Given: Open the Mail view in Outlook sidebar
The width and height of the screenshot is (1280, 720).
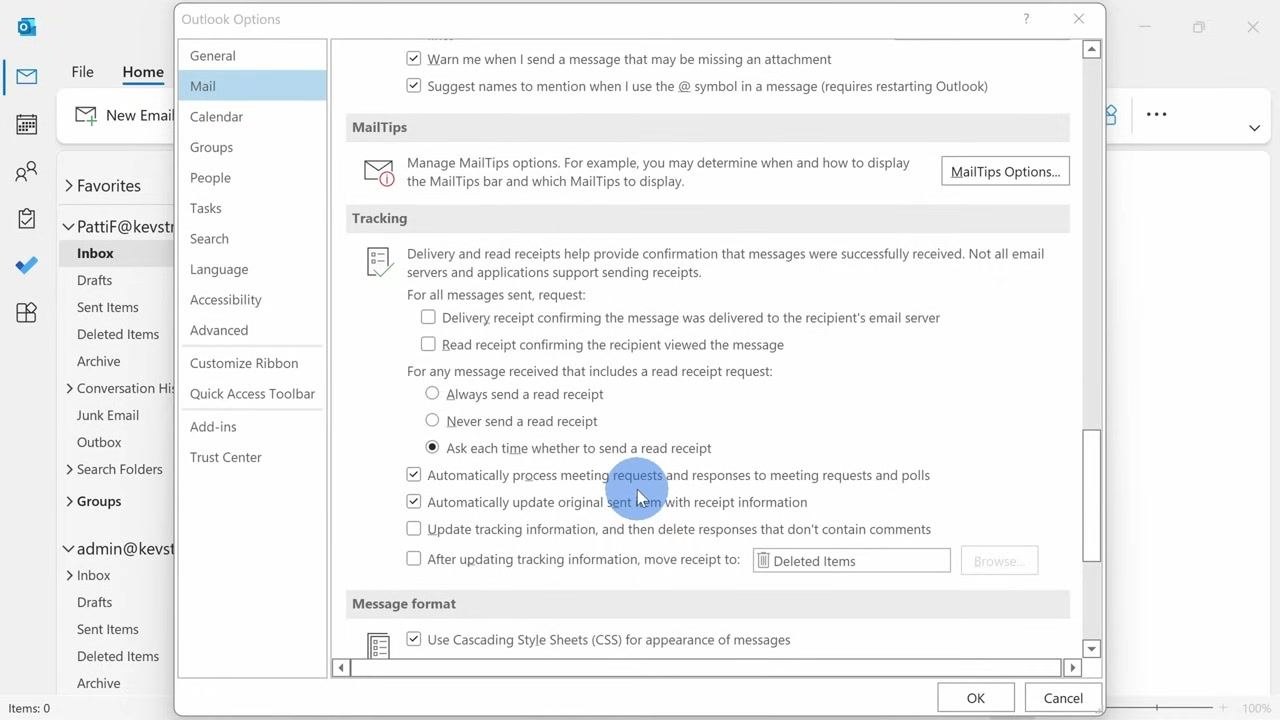Looking at the screenshot, I should (x=27, y=77).
